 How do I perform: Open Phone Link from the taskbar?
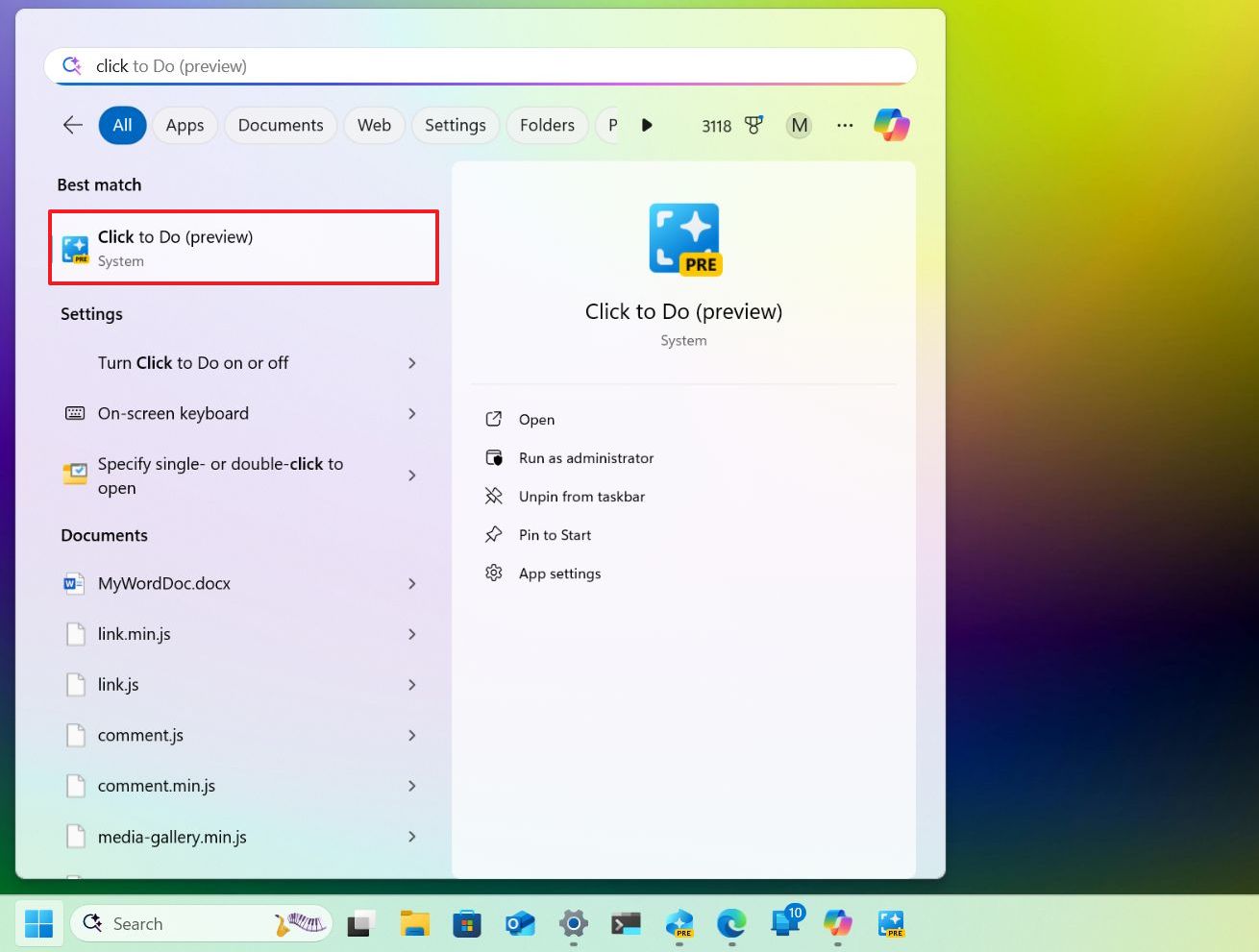click(x=784, y=923)
